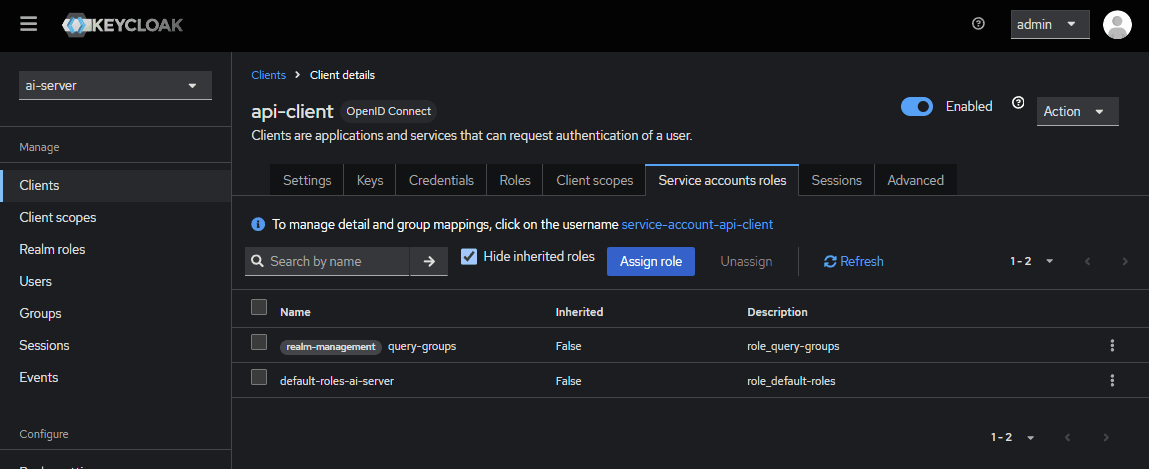Image resolution: width=1149 pixels, height=469 pixels.
Task: Open help icon next to Enabled
Action: 1017,103
